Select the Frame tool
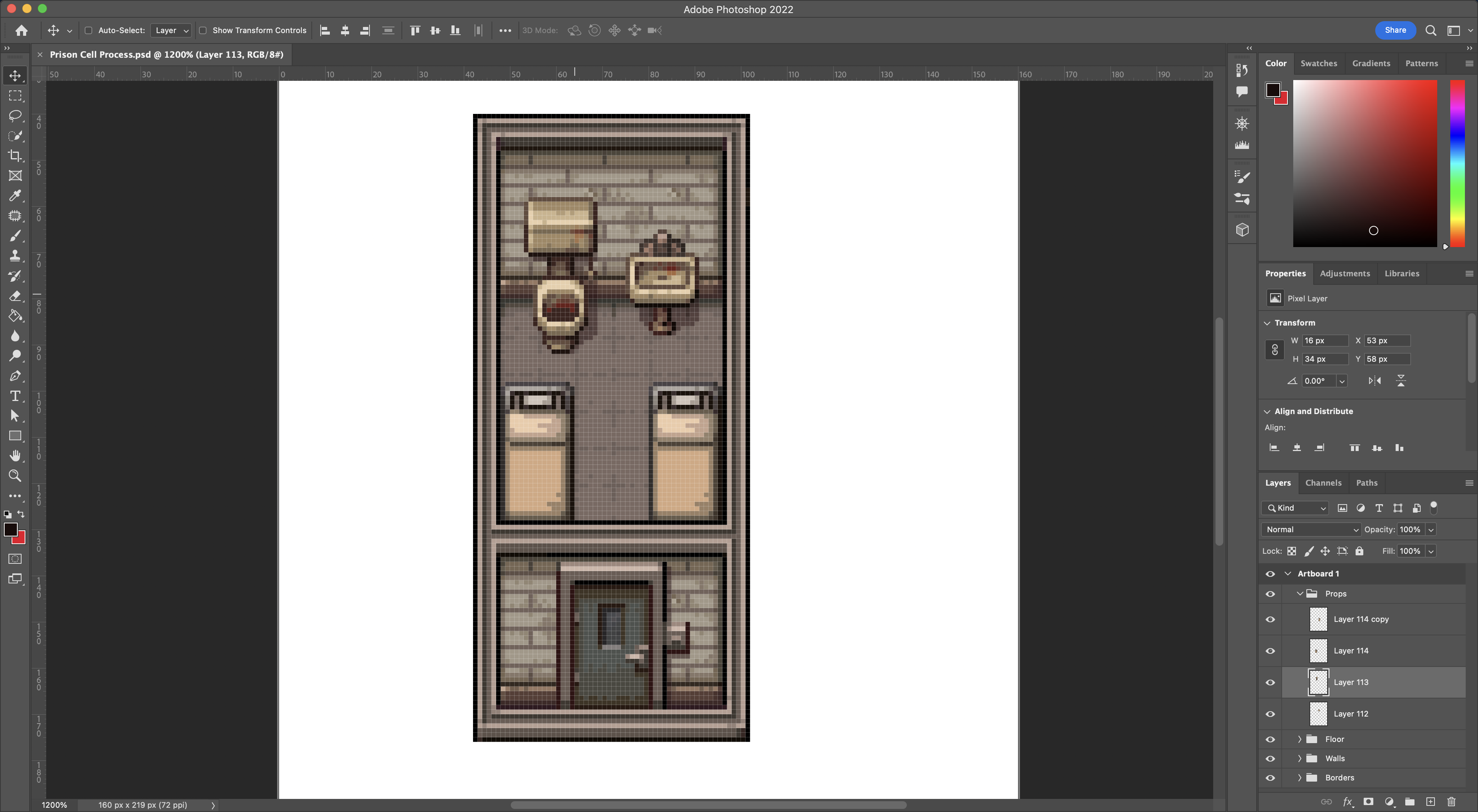This screenshot has width=1478, height=812. point(15,175)
